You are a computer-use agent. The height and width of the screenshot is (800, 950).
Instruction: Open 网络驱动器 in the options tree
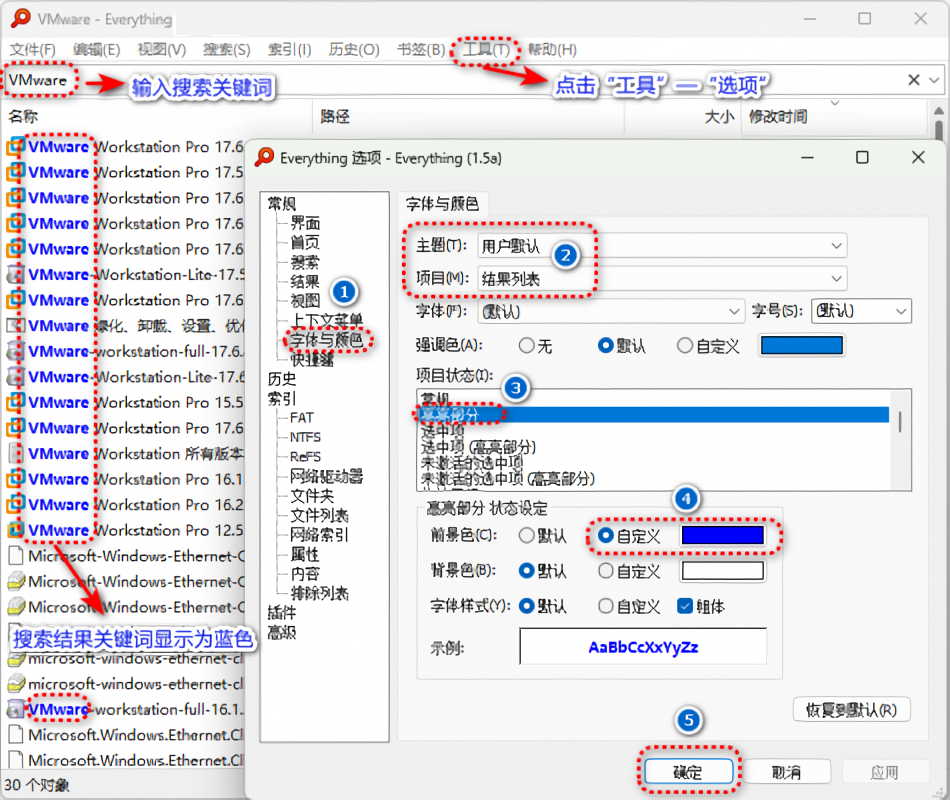(327, 476)
